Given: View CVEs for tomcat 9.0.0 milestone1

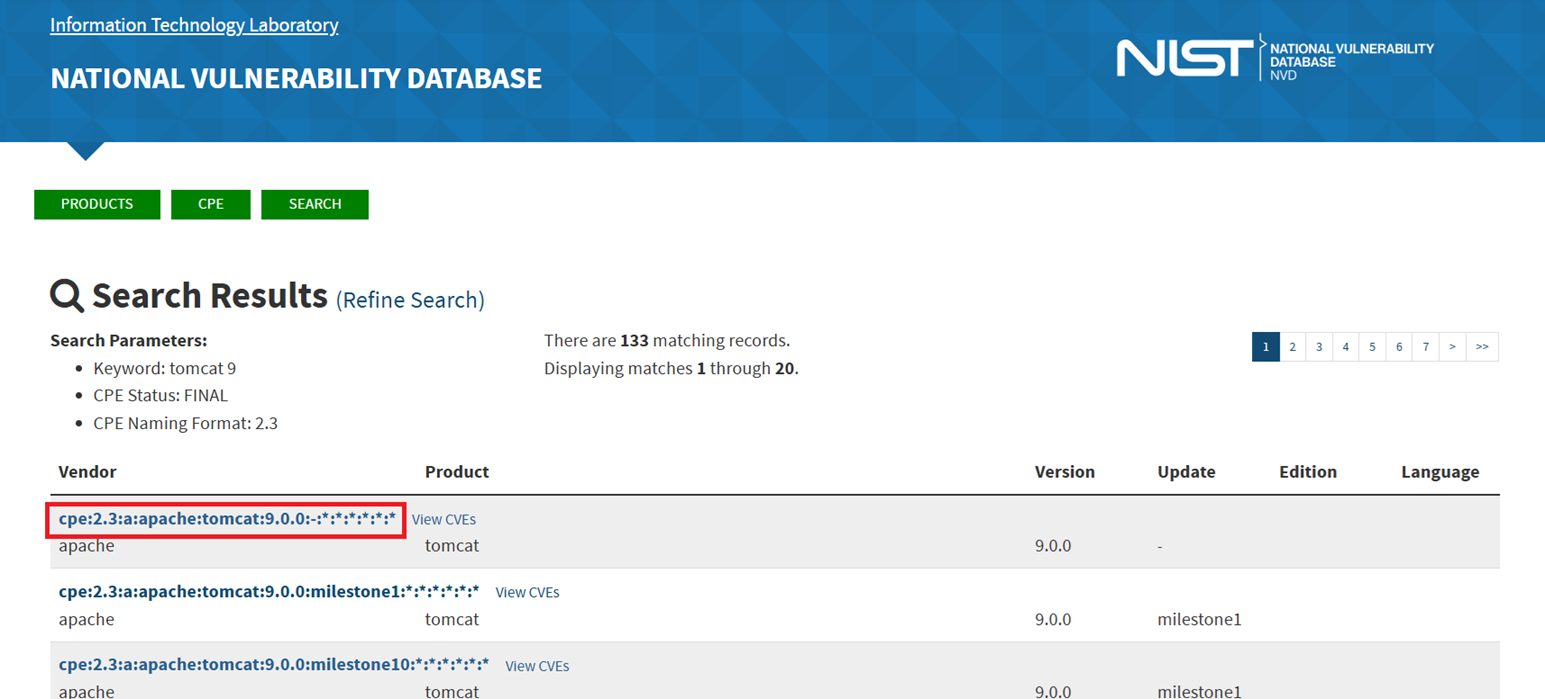Looking at the screenshot, I should pyautogui.click(x=527, y=593).
